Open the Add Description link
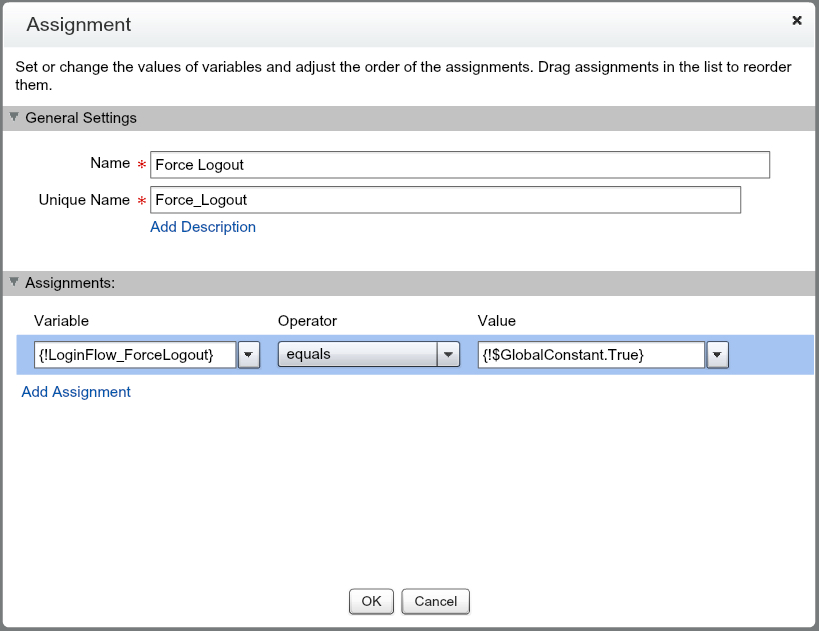This screenshot has width=819, height=631. [x=203, y=227]
